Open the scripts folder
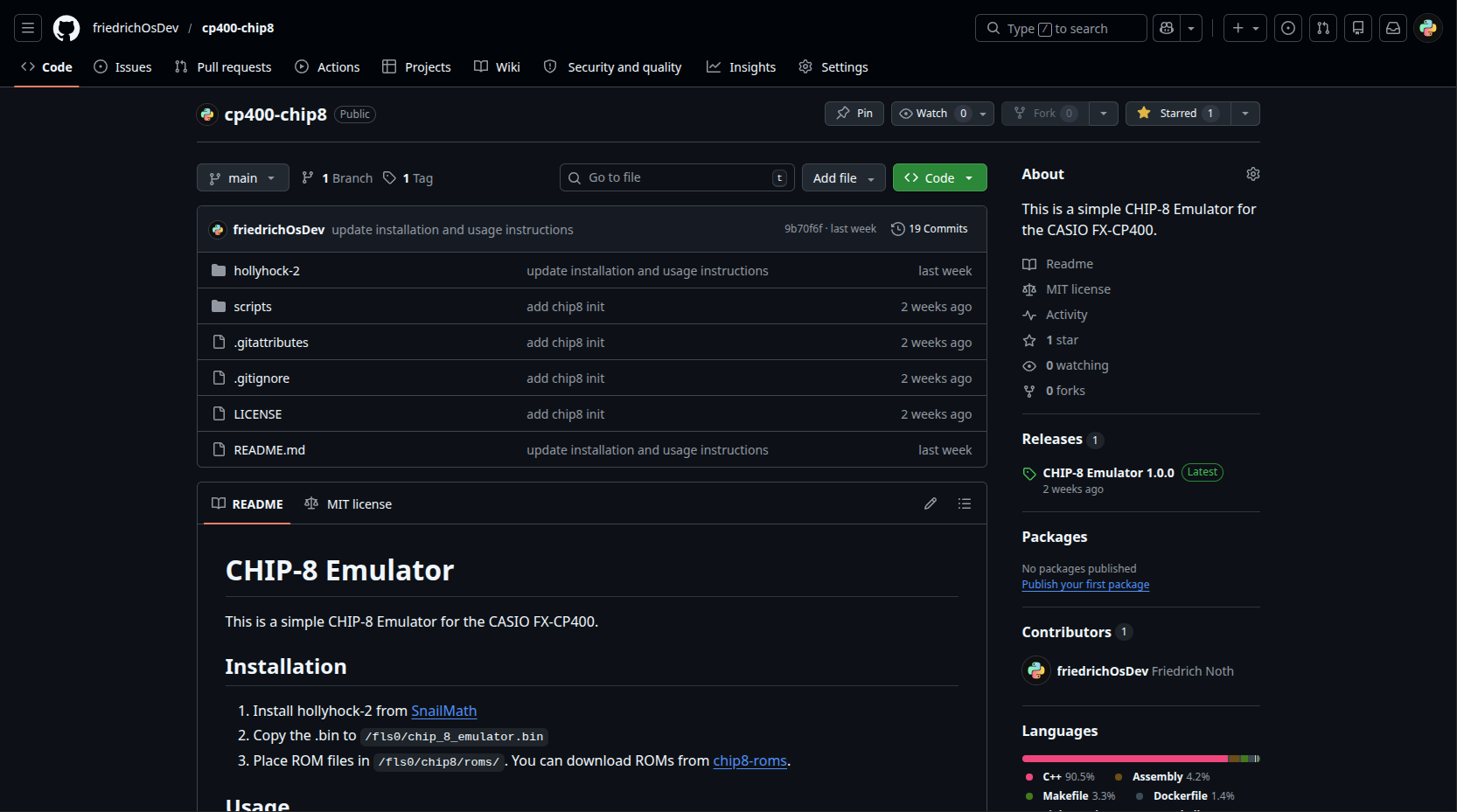The width and height of the screenshot is (1457, 812). pyautogui.click(x=253, y=307)
